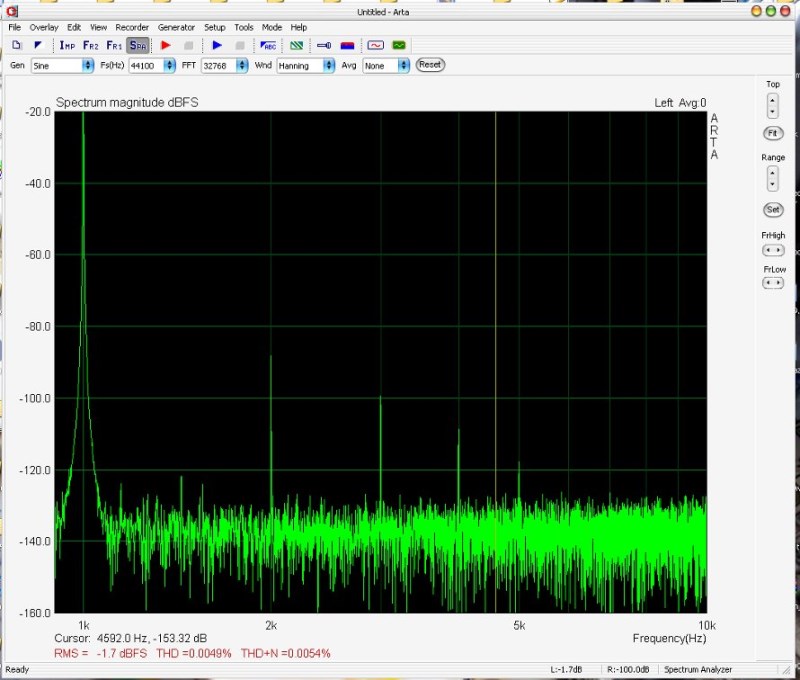The image size is (800, 680).
Task: Click the gray stop button after red play
Action: click(x=188, y=45)
